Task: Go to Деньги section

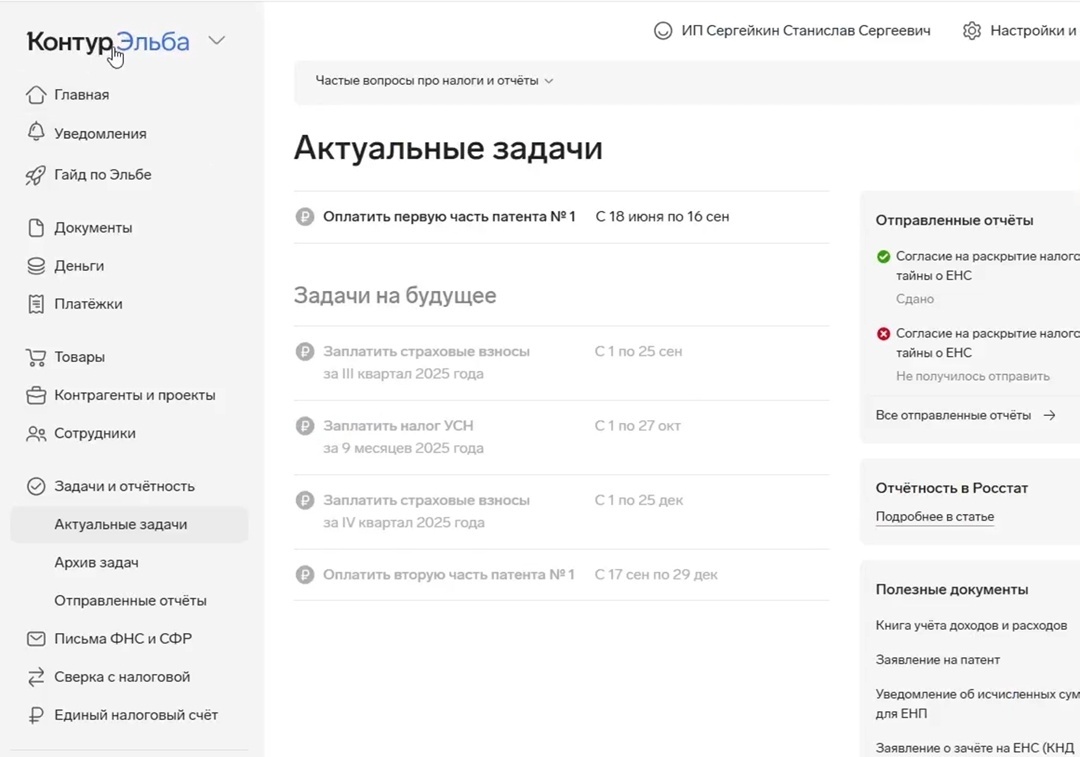Action: 79,266
